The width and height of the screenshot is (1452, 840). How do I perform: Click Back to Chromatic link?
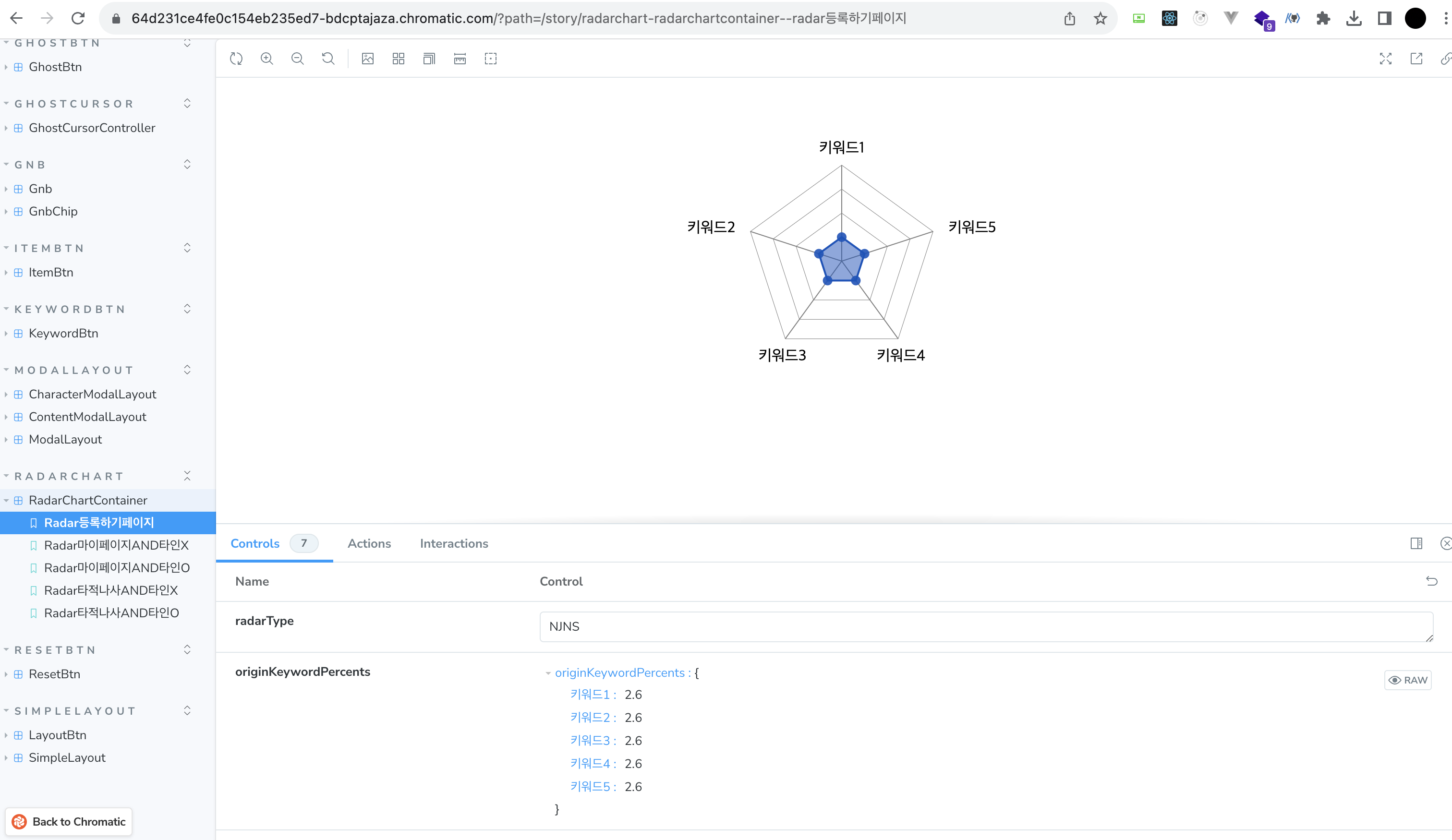(x=69, y=822)
